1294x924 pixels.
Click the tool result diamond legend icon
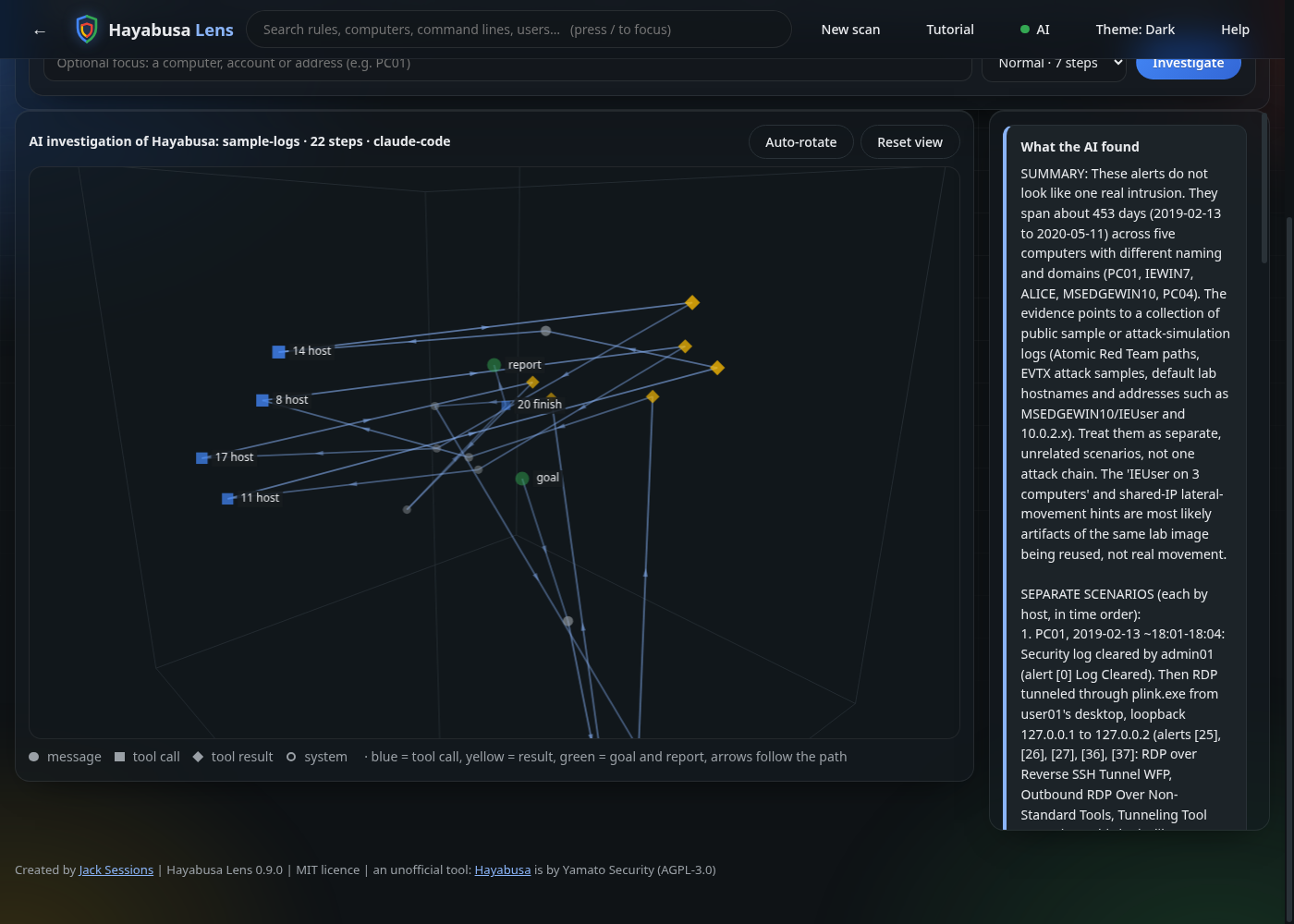point(198,757)
